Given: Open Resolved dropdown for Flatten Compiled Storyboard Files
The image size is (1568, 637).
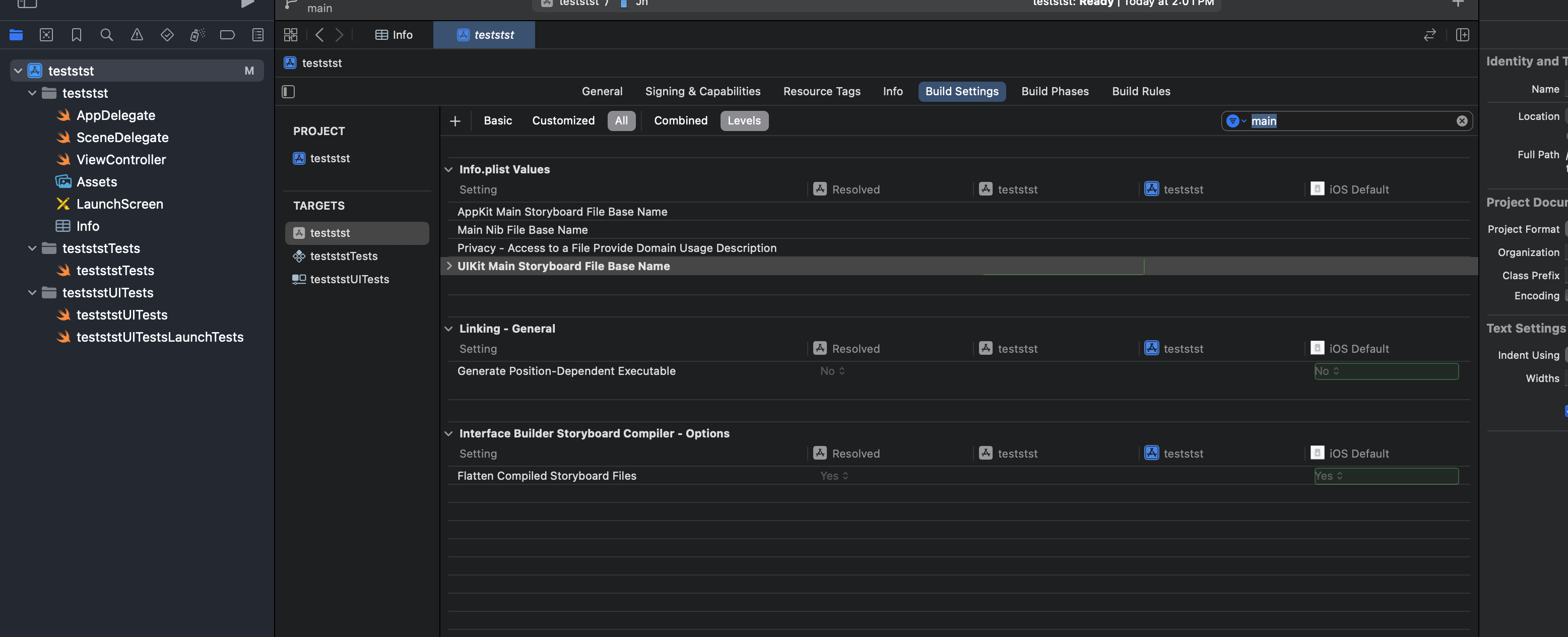Looking at the screenshot, I should (834, 476).
